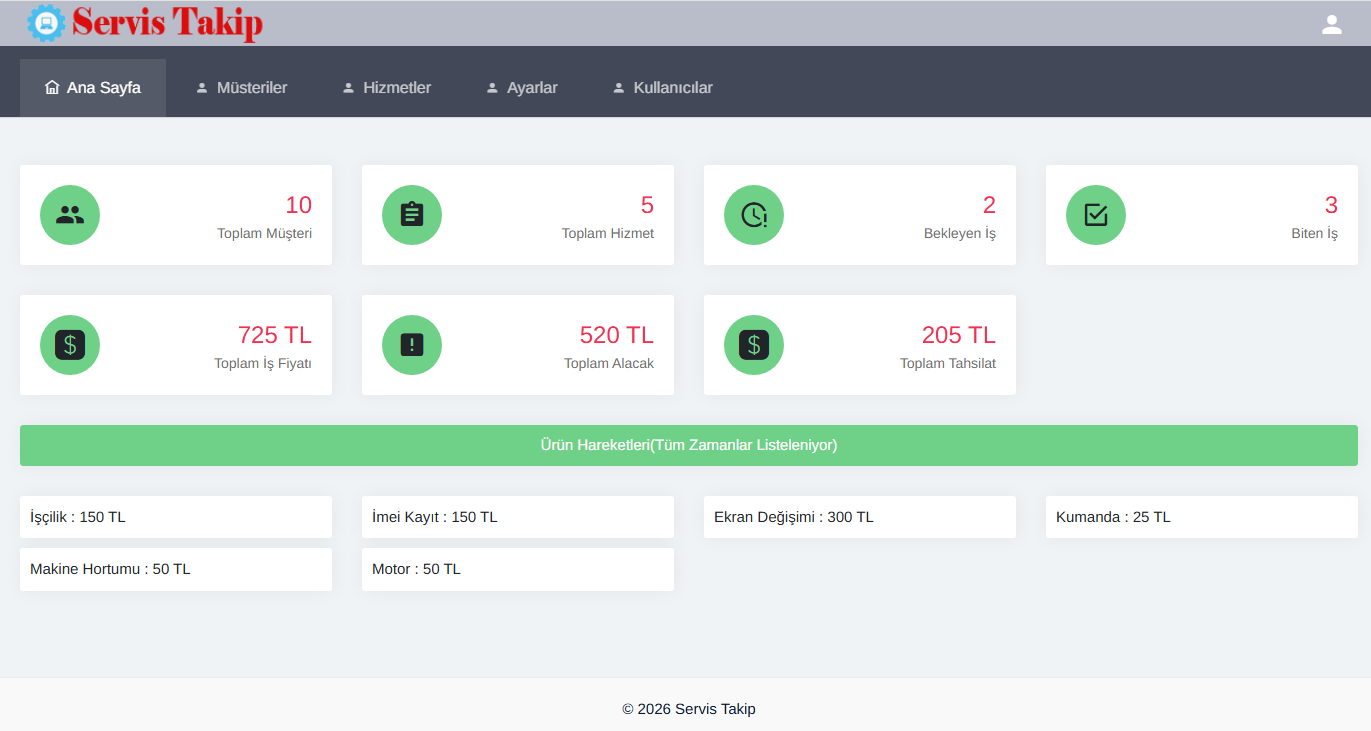Click the Toplam Hizmet clipboard icon
1371x731 pixels.
(412, 215)
